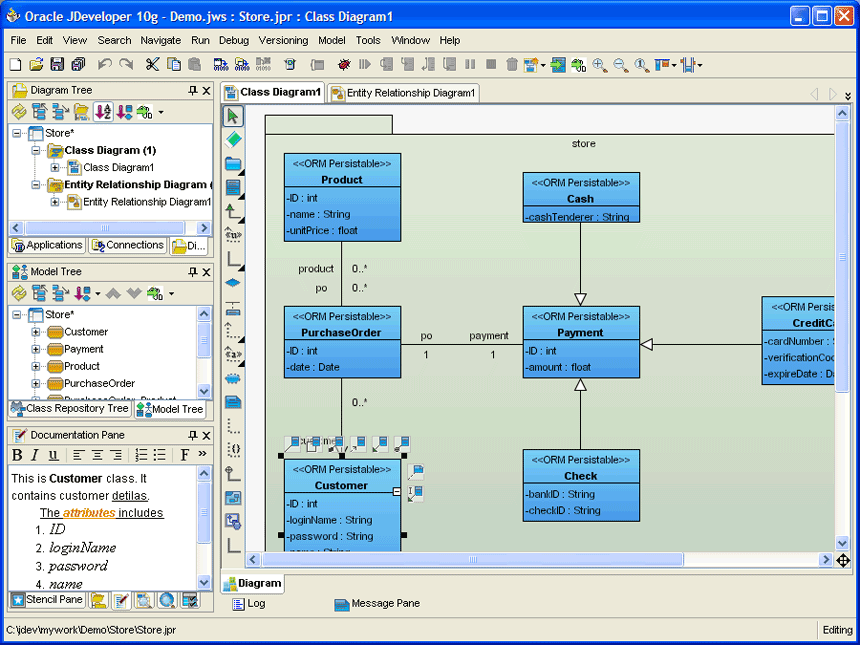This screenshot has height=645, width=860.
Task: Click the Undo toolbar icon
Action: coord(104,65)
